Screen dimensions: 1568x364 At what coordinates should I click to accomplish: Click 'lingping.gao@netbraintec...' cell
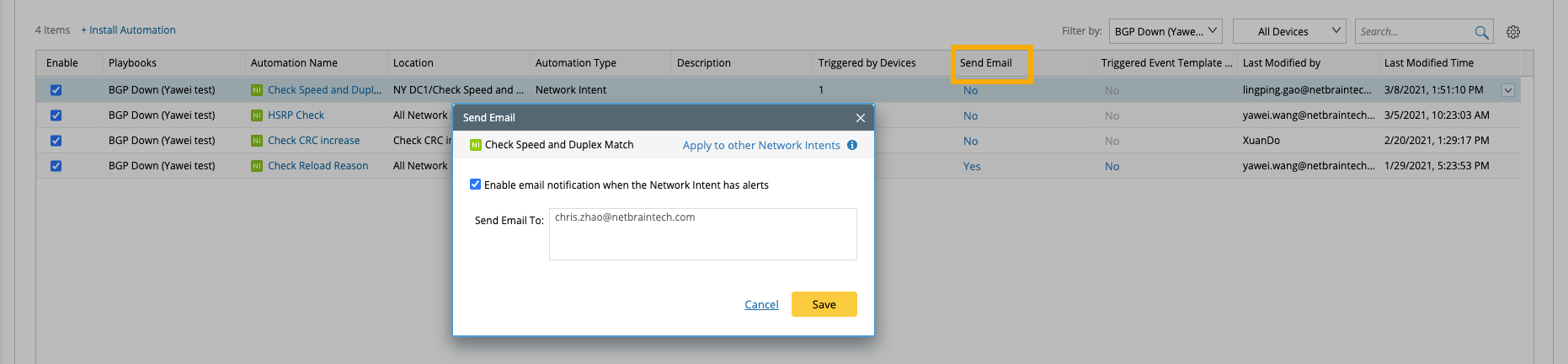click(1307, 90)
